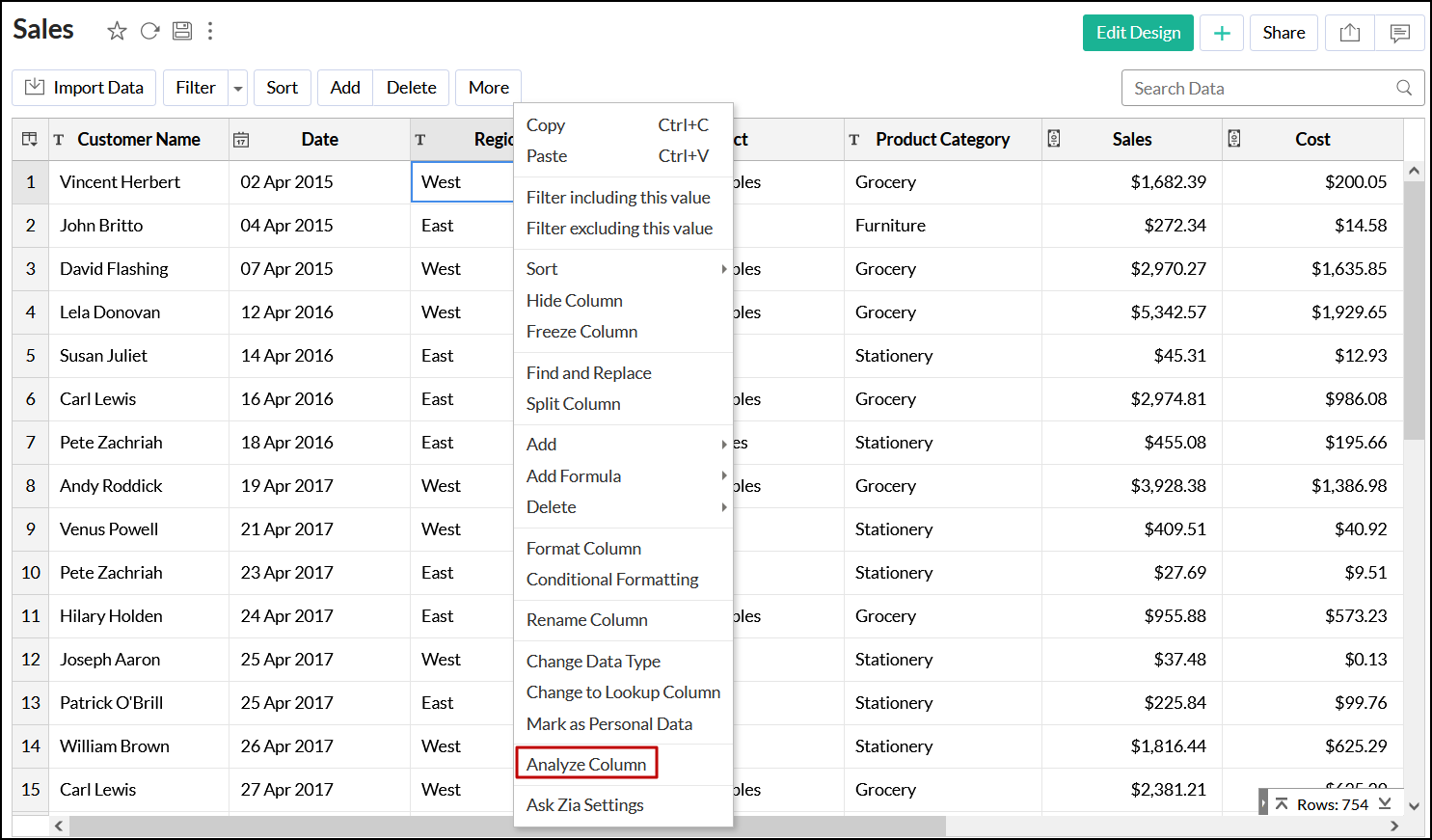Jump to last rows using the Rows down-arrow icon

pos(1385,803)
